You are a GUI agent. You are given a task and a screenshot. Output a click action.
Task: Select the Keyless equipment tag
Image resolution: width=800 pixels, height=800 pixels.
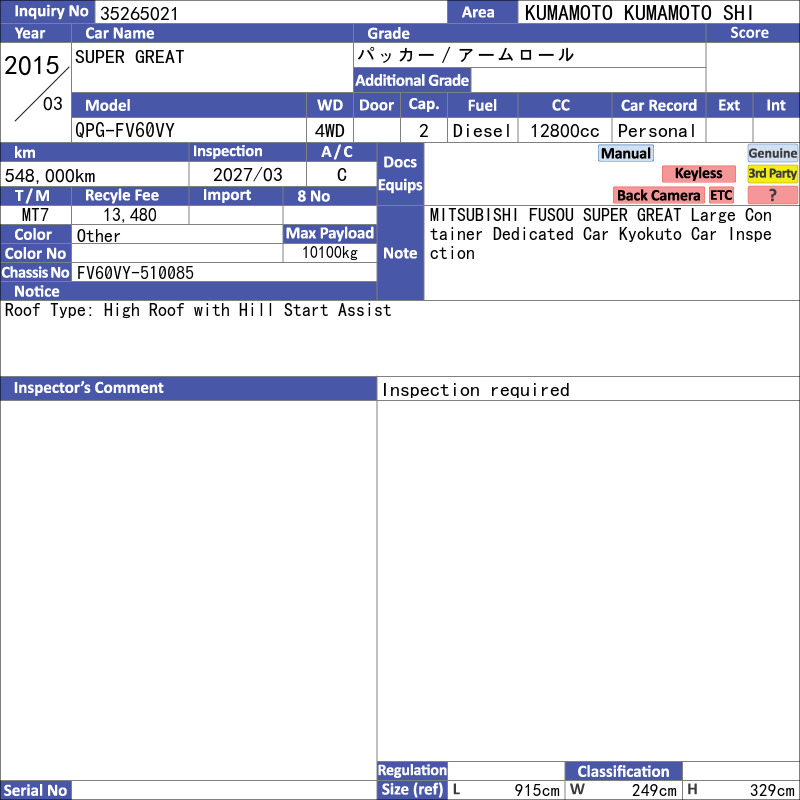tap(698, 173)
